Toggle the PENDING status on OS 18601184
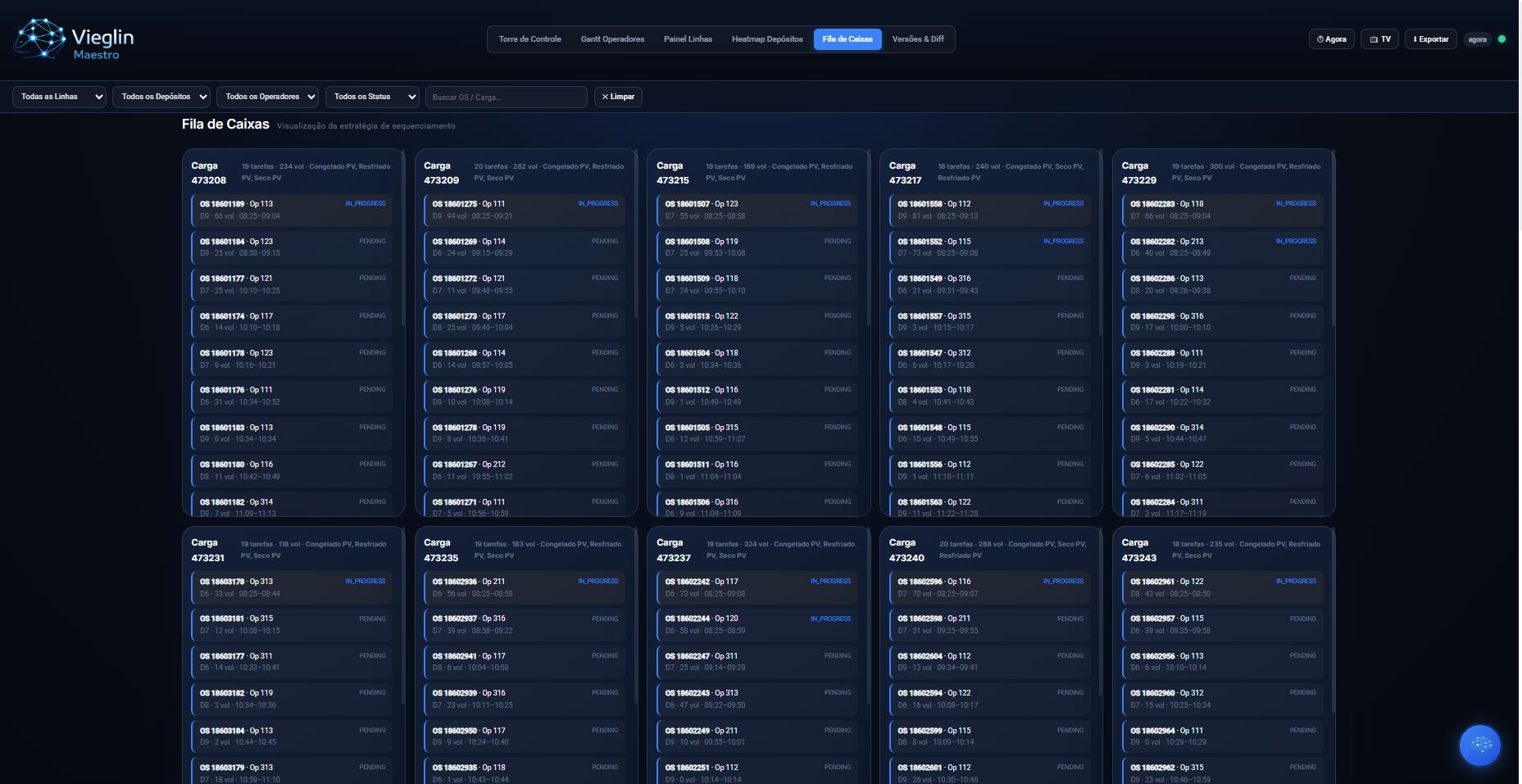This screenshot has height=784, width=1522. tap(372, 241)
